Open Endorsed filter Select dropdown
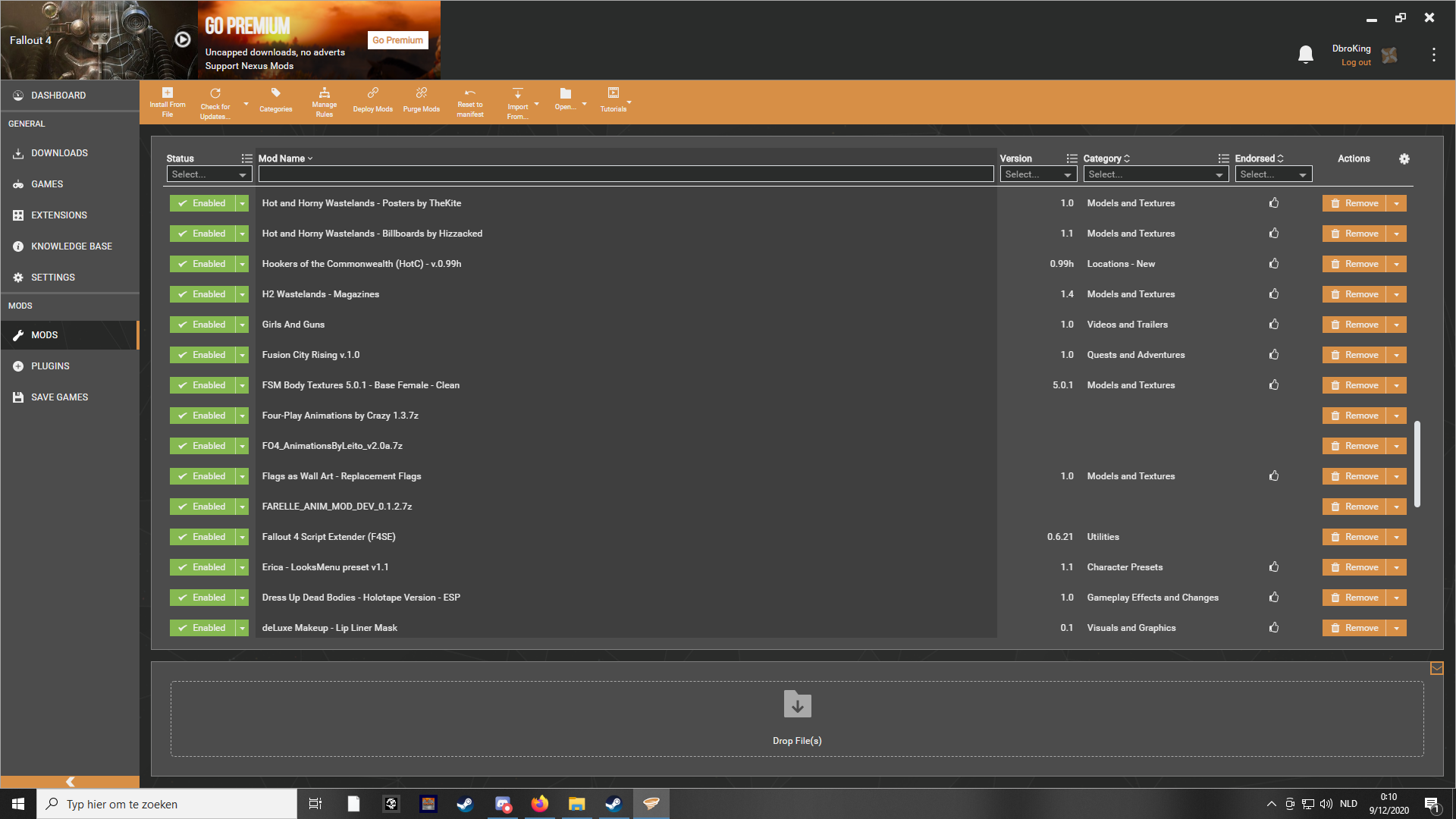This screenshot has width=1456, height=819. click(1273, 174)
